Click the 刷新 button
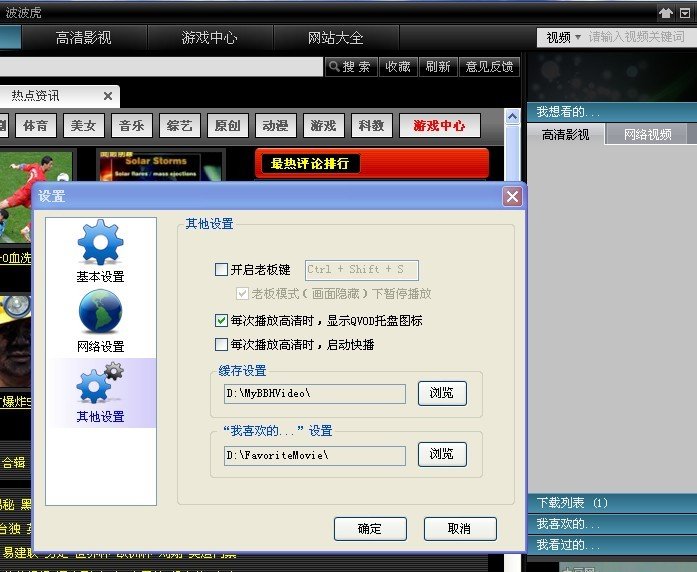Viewport: 697px width, 572px height. tap(438, 67)
